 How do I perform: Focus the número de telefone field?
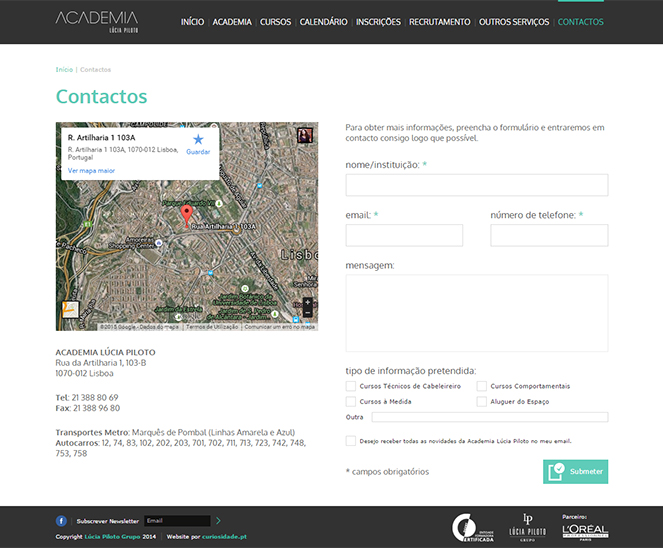click(549, 235)
